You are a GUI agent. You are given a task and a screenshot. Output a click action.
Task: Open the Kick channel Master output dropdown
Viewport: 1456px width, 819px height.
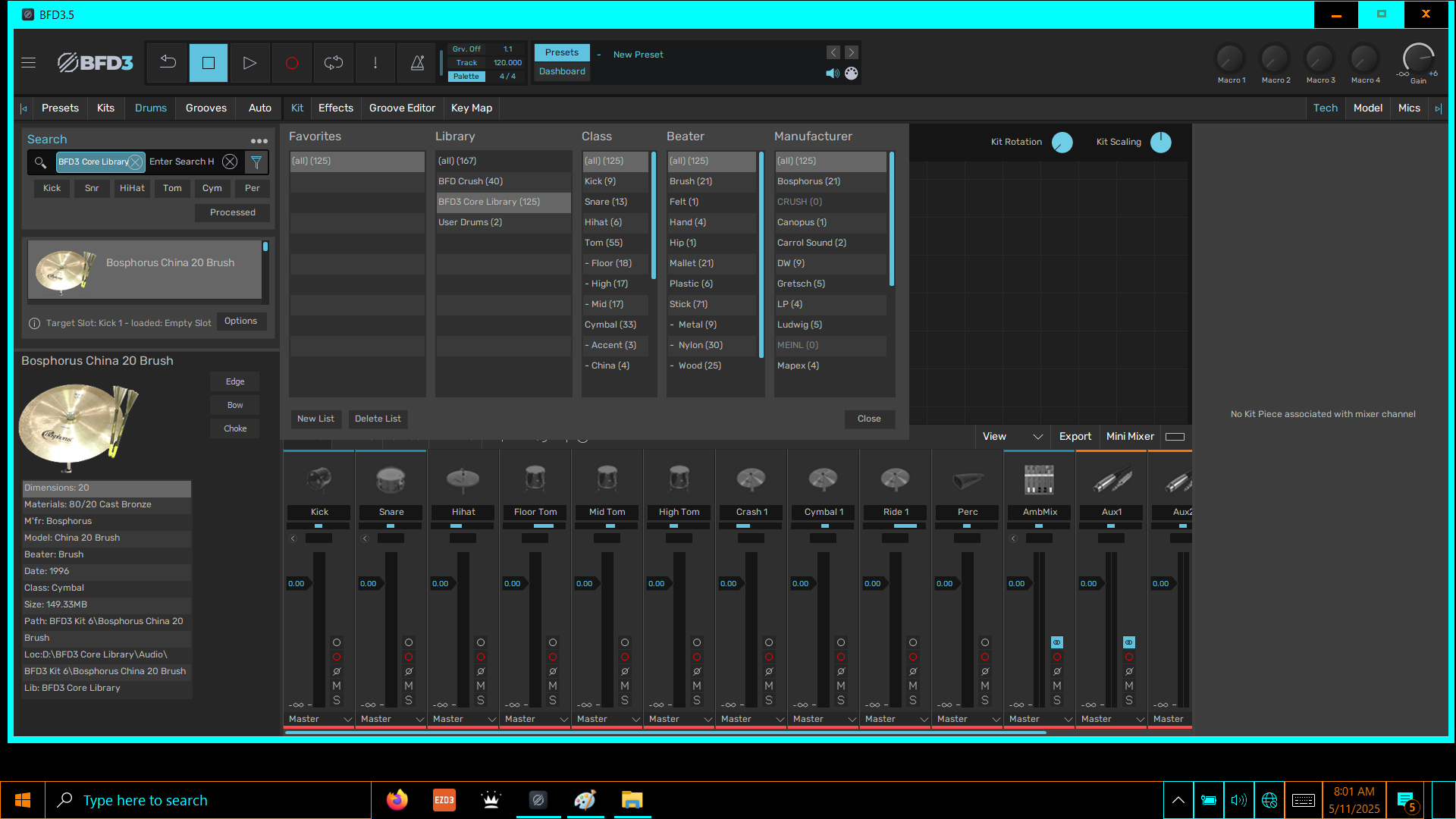pyautogui.click(x=319, y=719)
